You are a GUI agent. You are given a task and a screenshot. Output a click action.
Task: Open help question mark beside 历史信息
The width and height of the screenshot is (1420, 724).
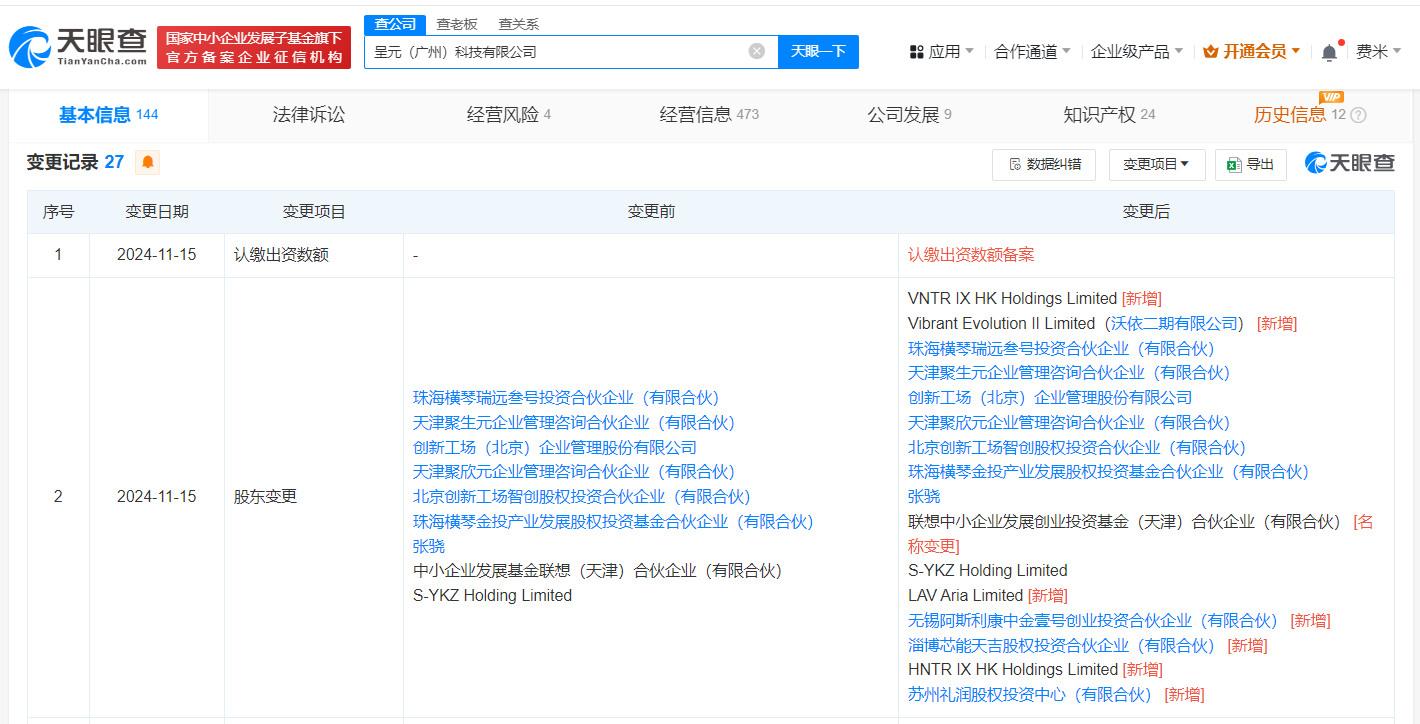(1358, 115)
